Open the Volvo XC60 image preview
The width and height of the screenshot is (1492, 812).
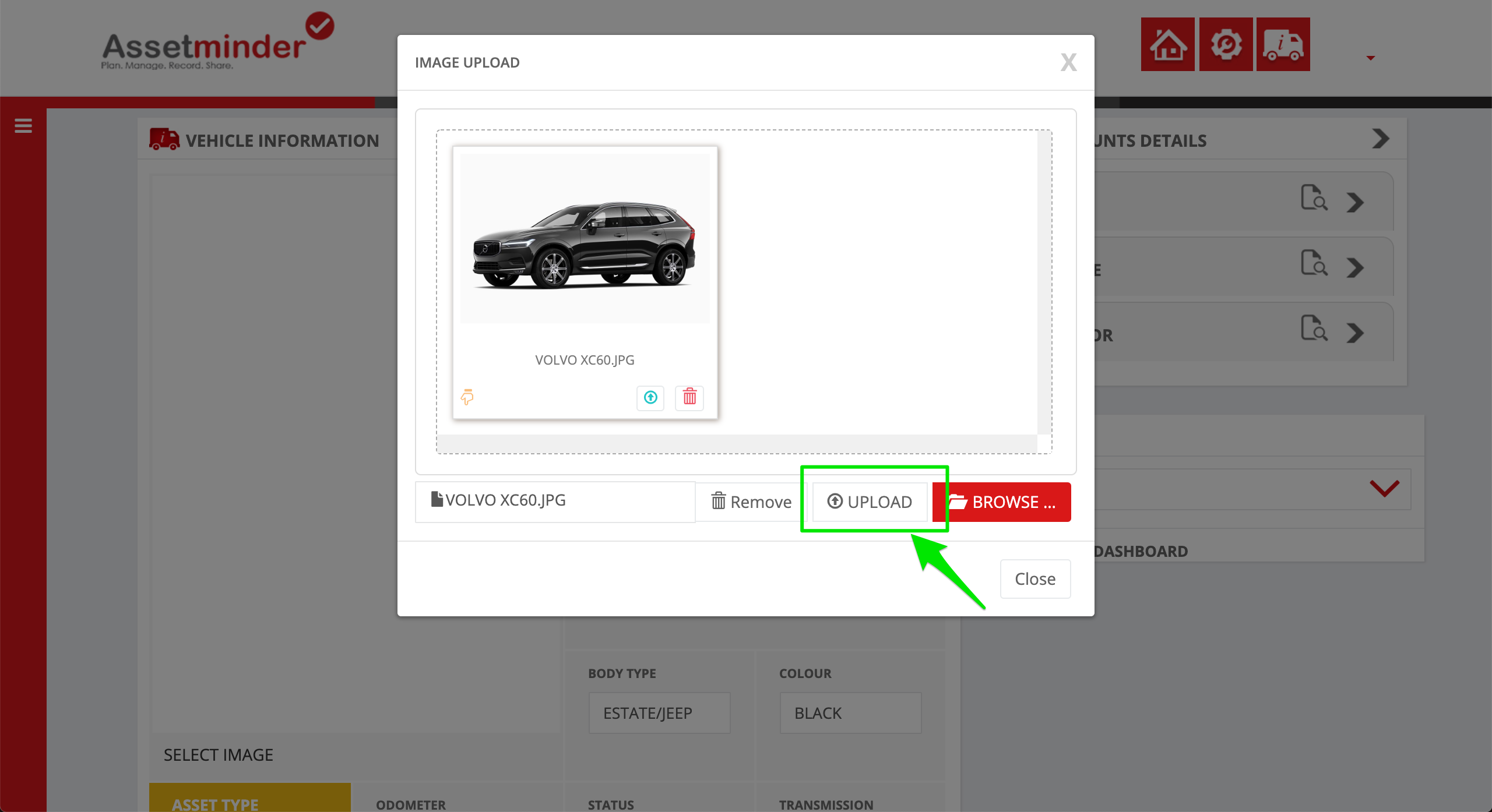[585, 238]
